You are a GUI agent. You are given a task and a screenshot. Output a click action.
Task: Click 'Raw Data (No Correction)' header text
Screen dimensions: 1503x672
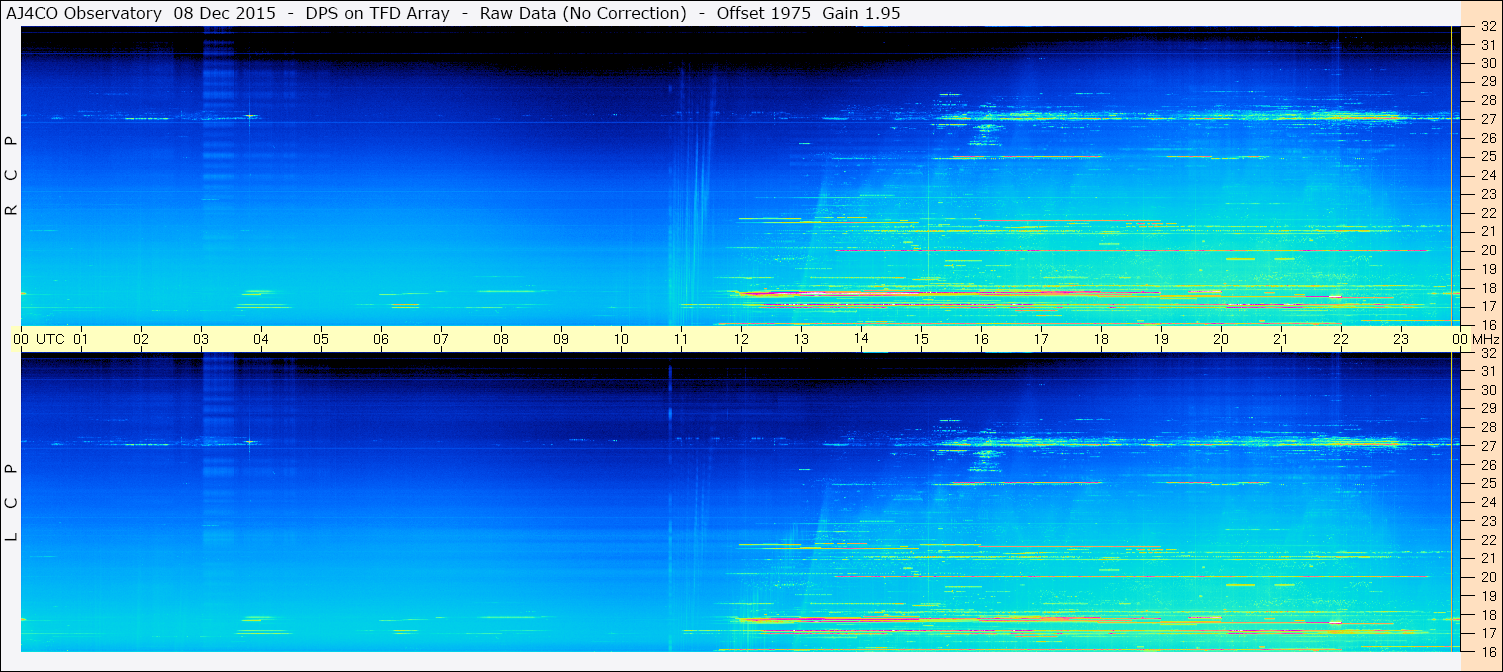coord(583,13)
